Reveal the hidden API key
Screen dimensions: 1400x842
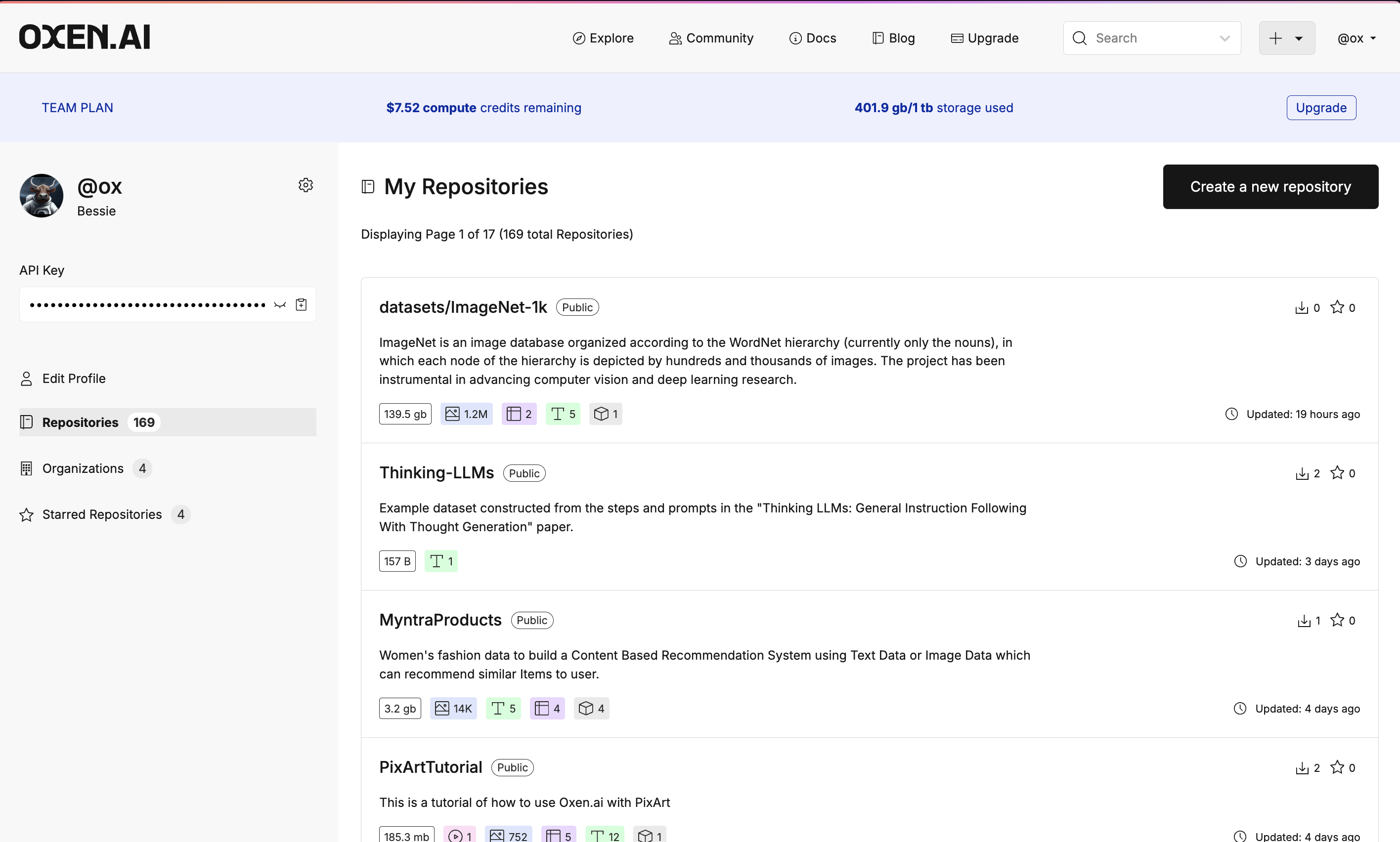pyautogui.click(x=280, y=305)
